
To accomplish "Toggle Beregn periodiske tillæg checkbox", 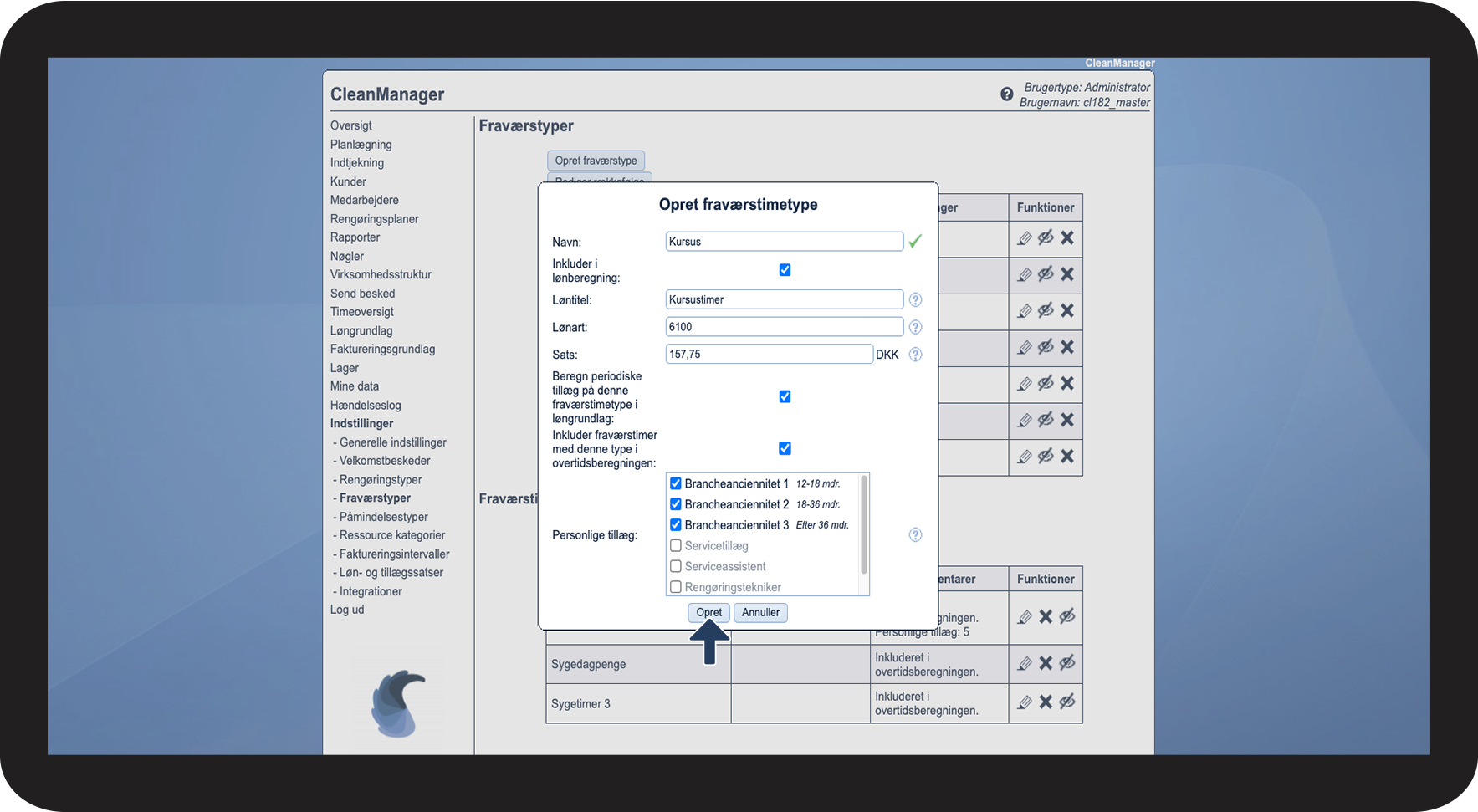I will (x=785, y=396).
